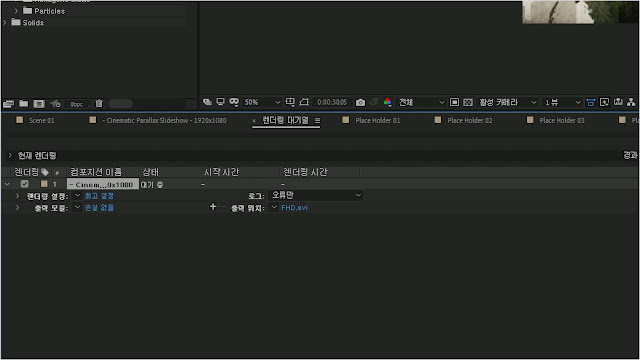
Task: Toggle pixel aspect ratio correction icon
Action: click(x=591, y=102)
